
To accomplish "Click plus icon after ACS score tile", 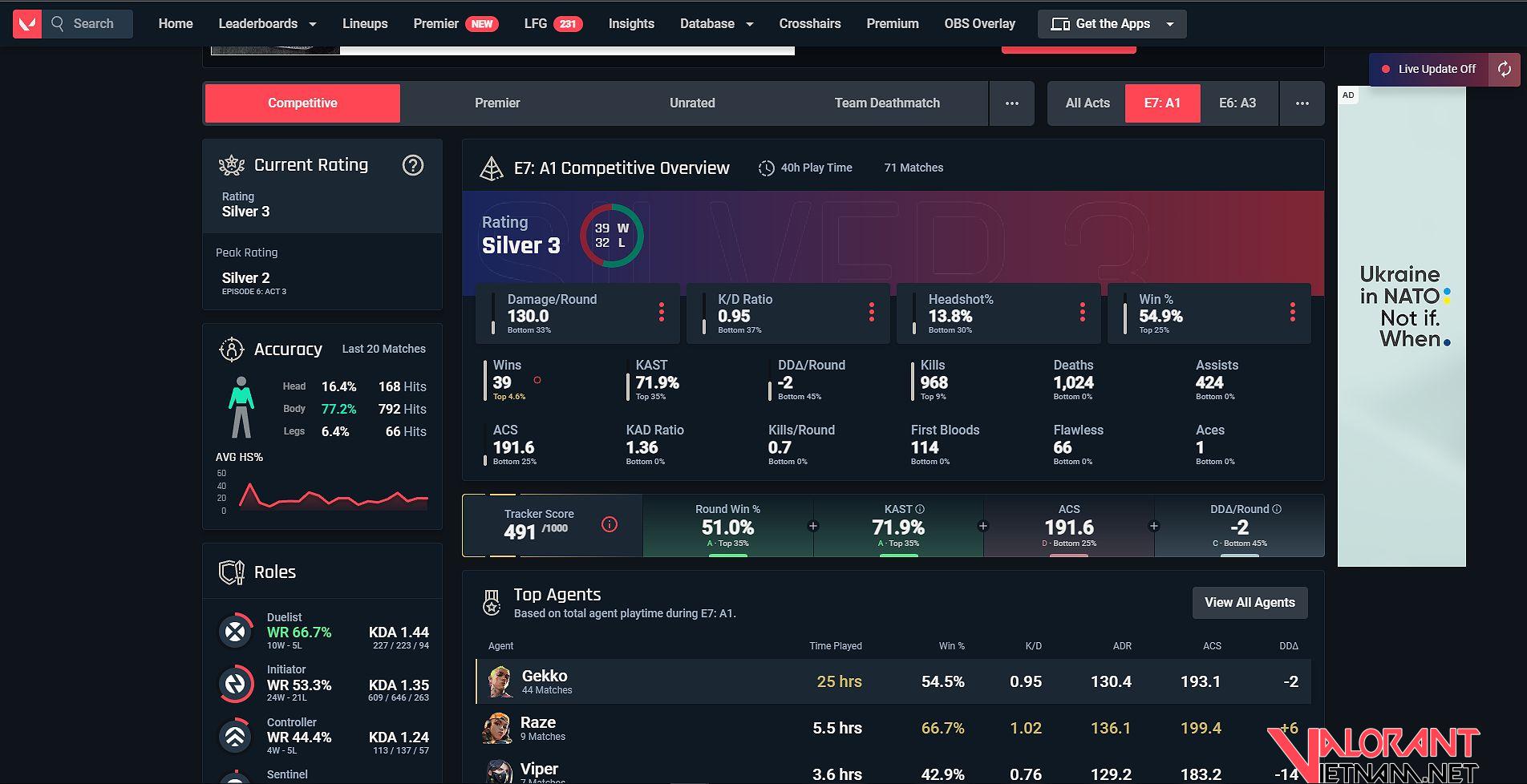I will pyautogui.click(x=1154, y=526).
